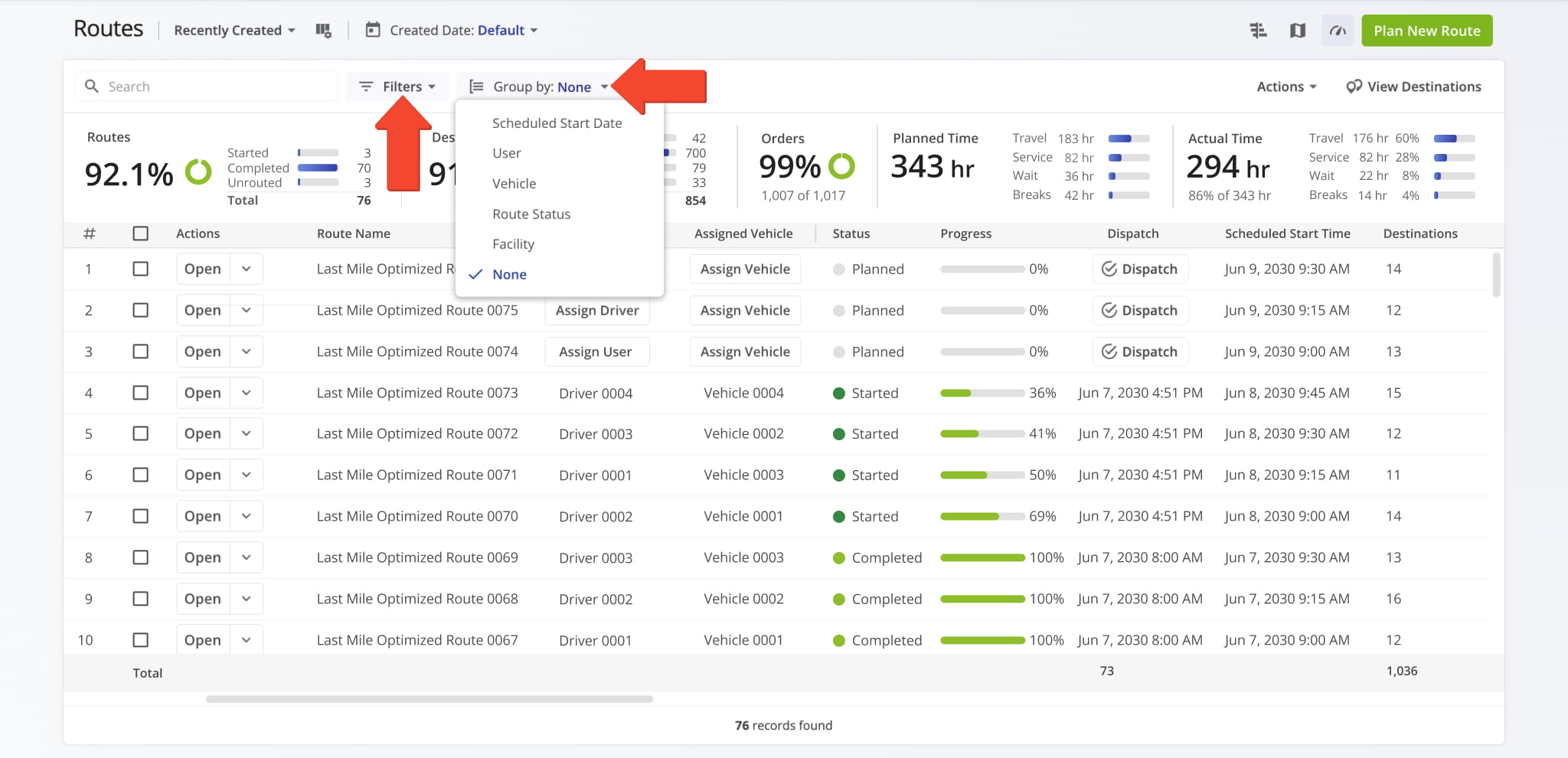
Task: Switch to the map view icon
Action: tap(1298, 31)
